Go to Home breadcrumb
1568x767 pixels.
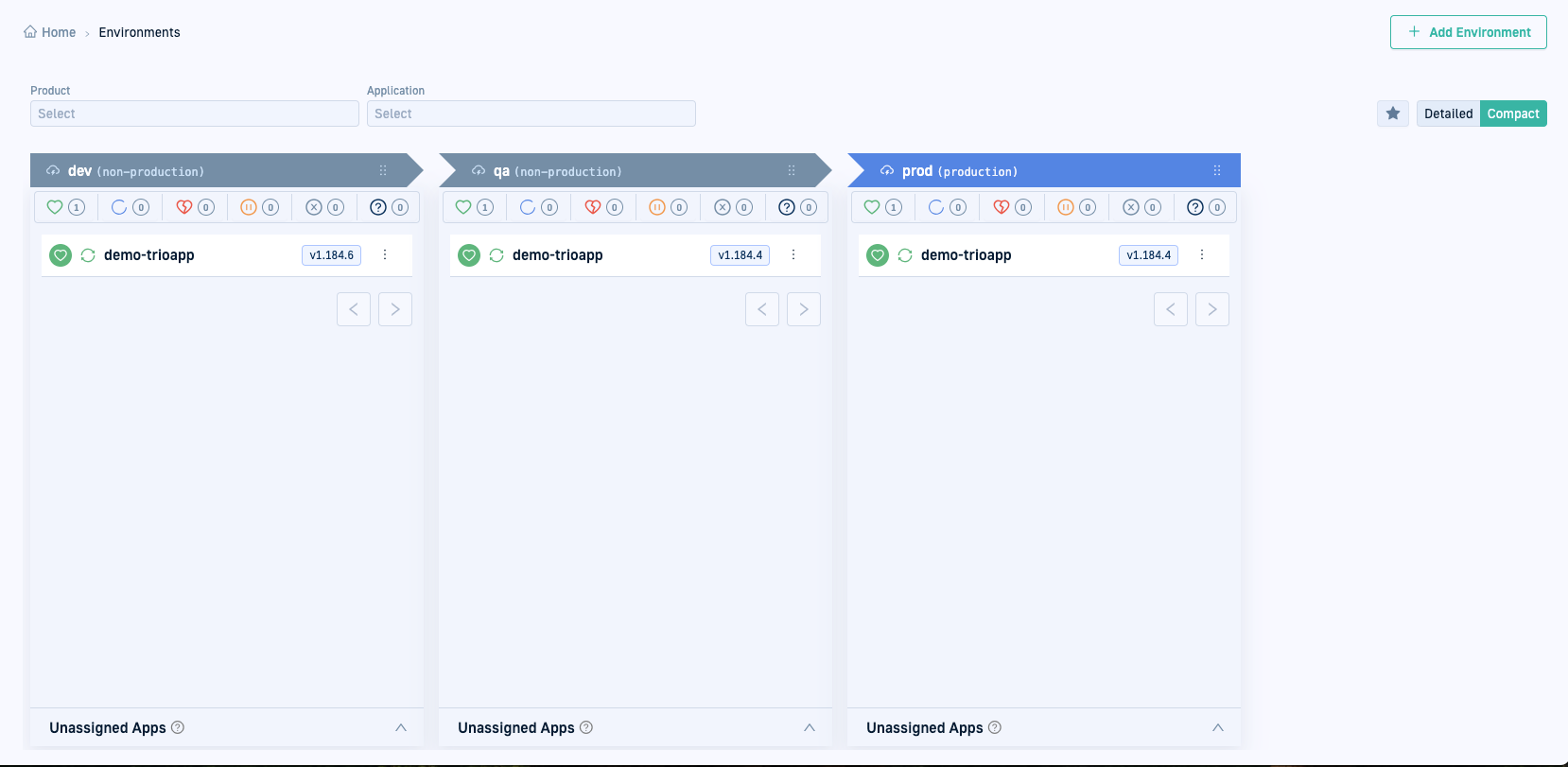tap(58, 32)
